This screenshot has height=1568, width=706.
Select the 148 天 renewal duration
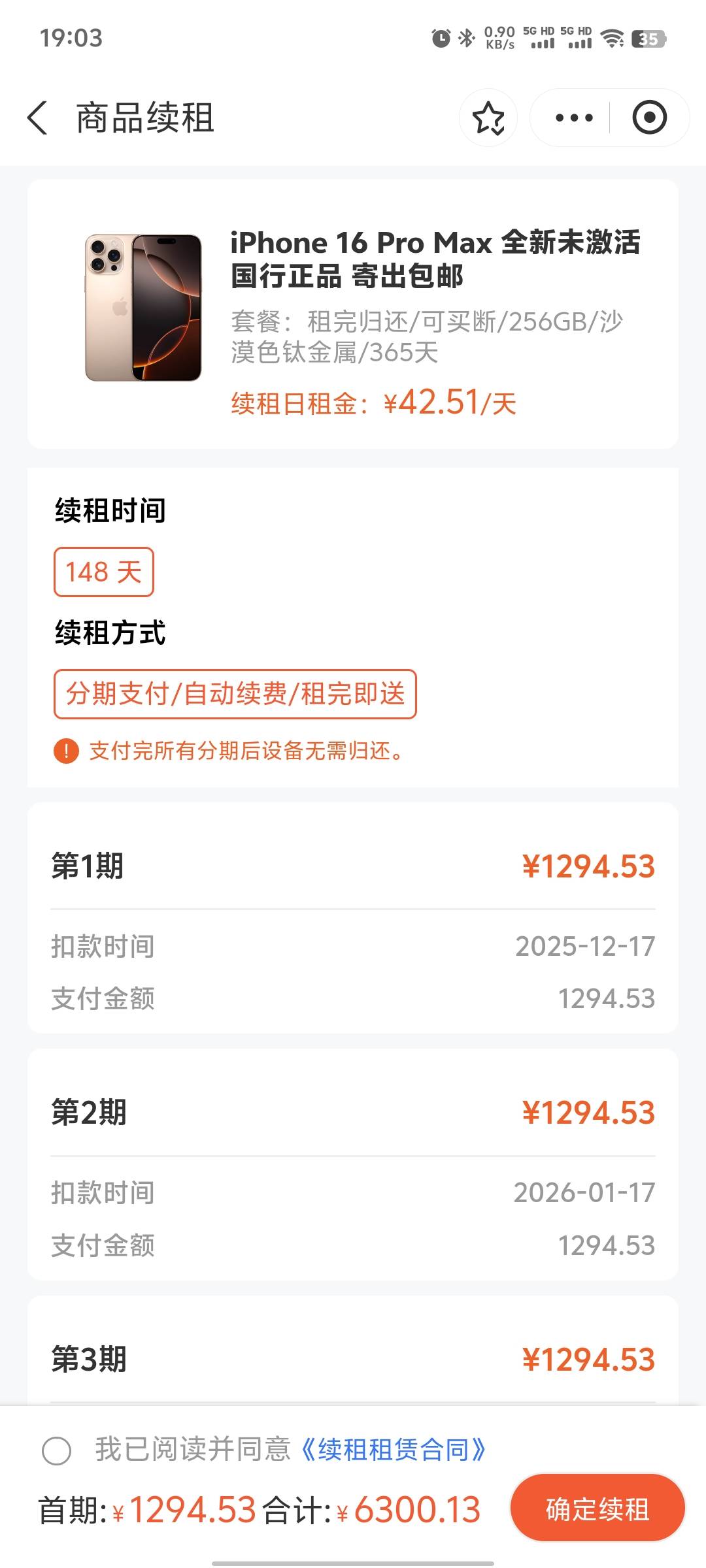[x=104, y=572]
